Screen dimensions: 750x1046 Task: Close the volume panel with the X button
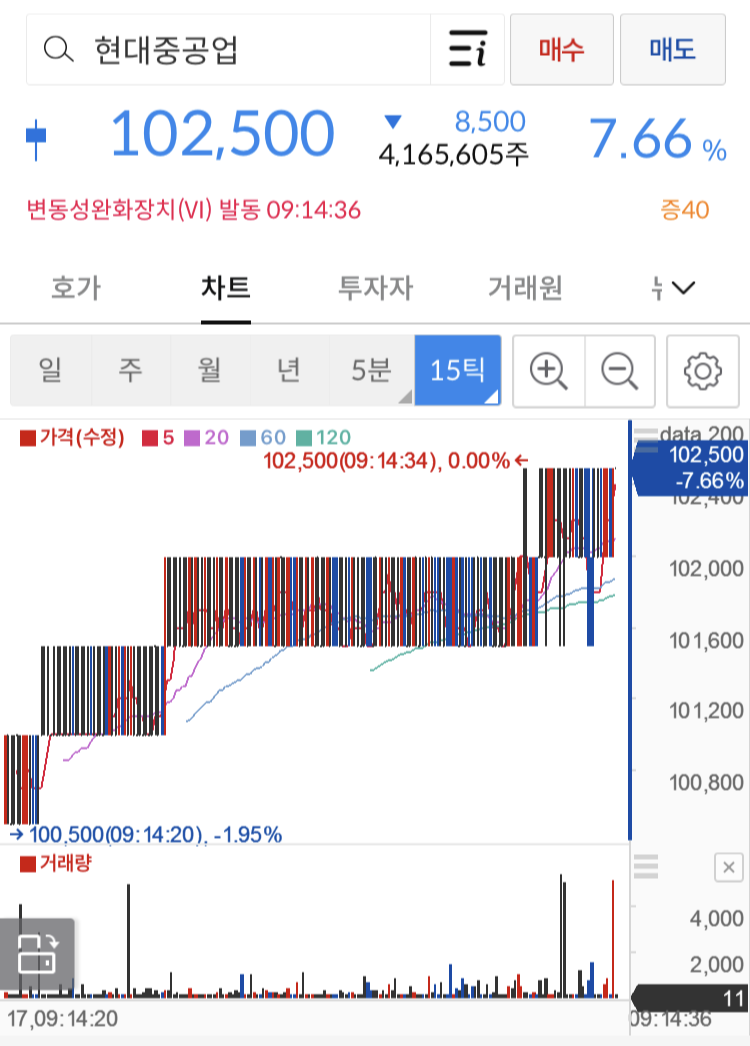[x=729, y=867]
